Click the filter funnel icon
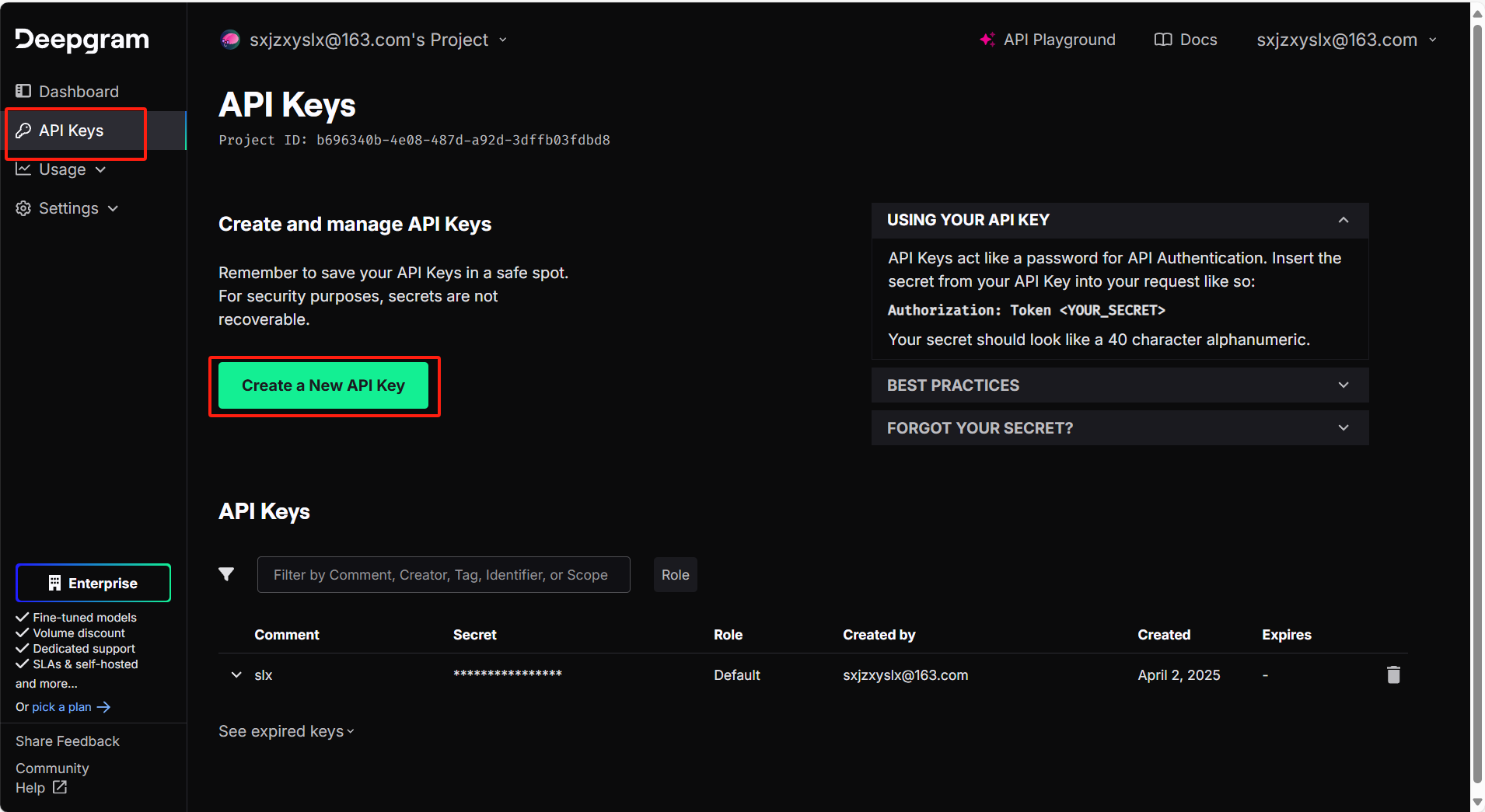The width and height of the screenshot is (1485, 812). click(226, 574)
